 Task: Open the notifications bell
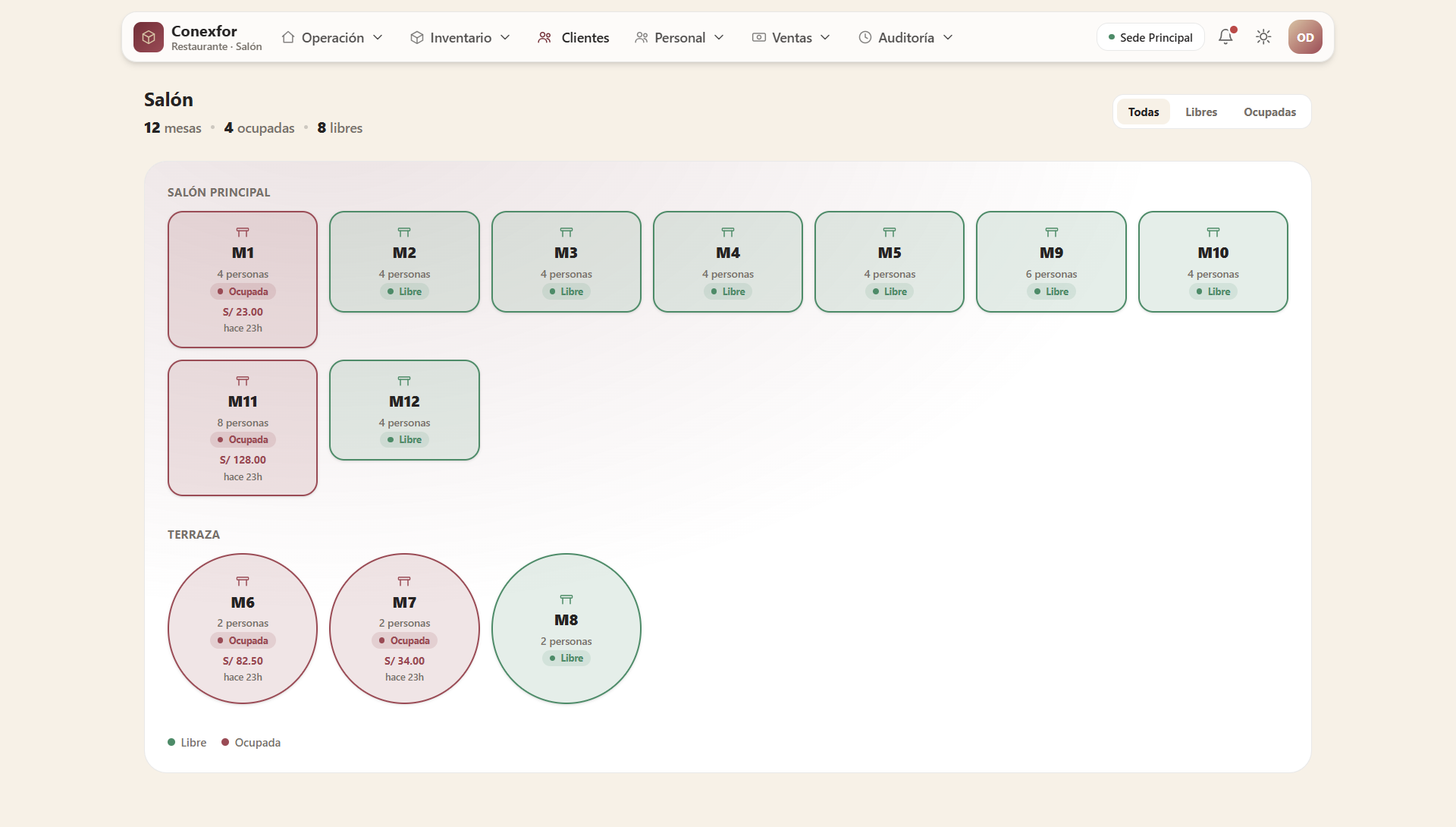click(x=1226, y=36)
